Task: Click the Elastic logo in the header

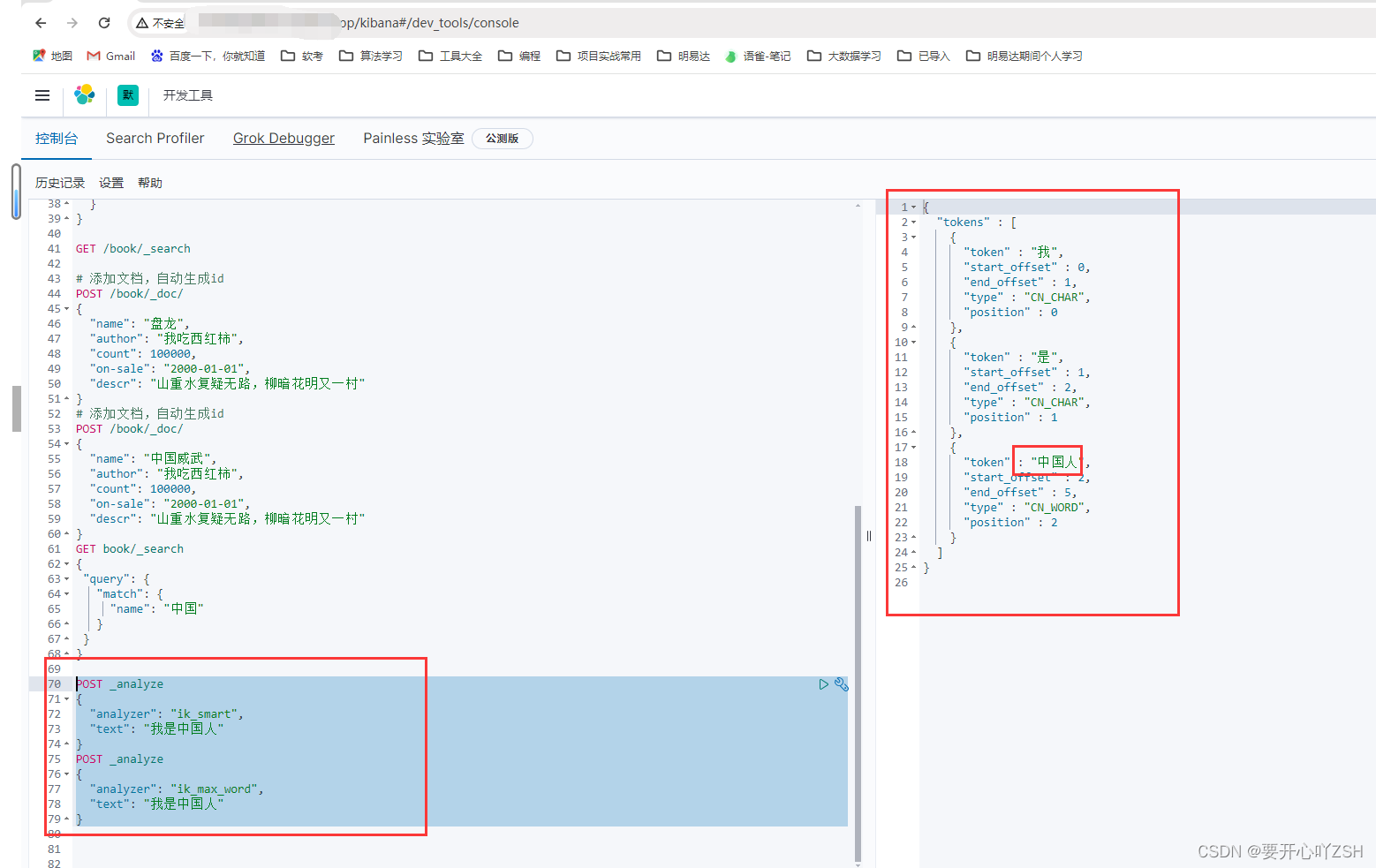Action: pos(85,94)
